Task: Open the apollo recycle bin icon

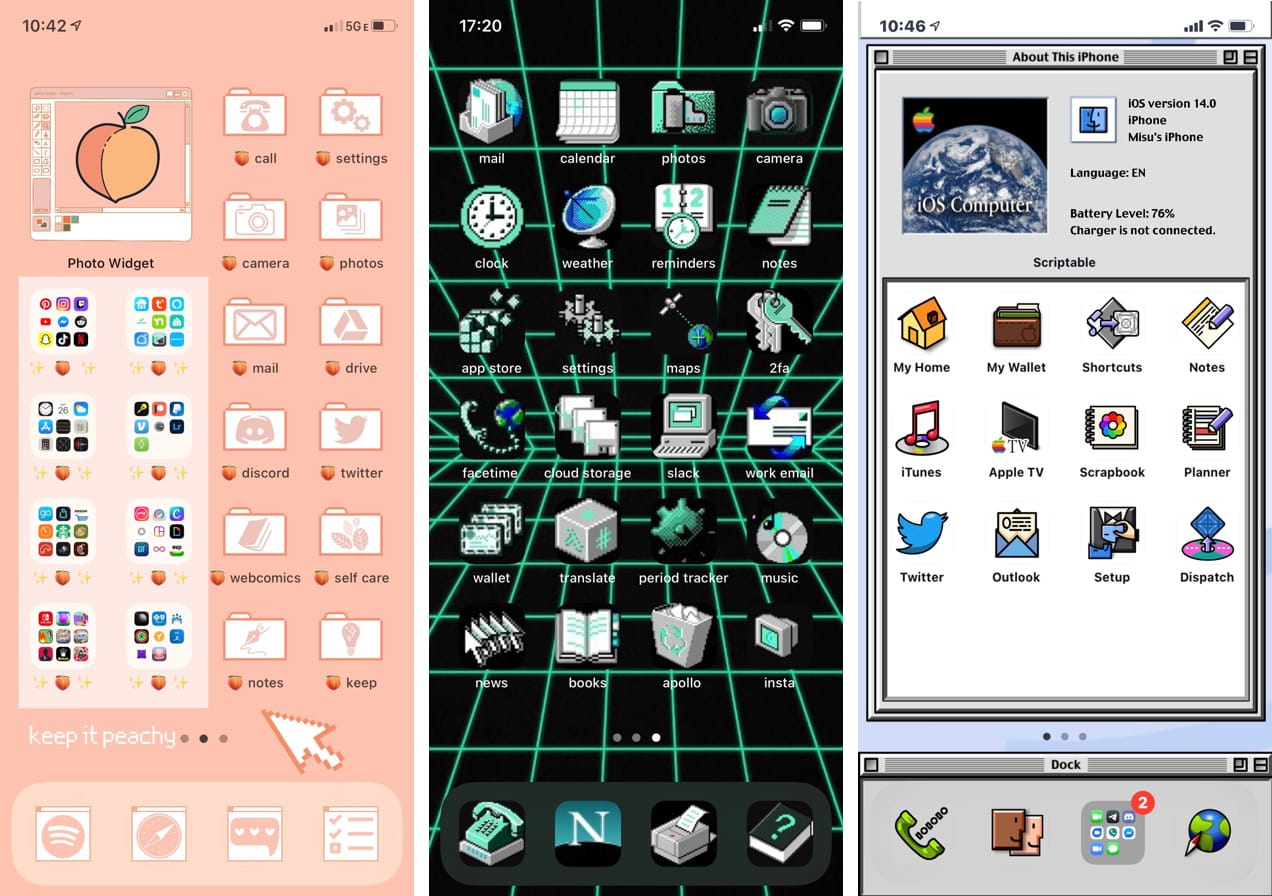Action: (683, 637)
